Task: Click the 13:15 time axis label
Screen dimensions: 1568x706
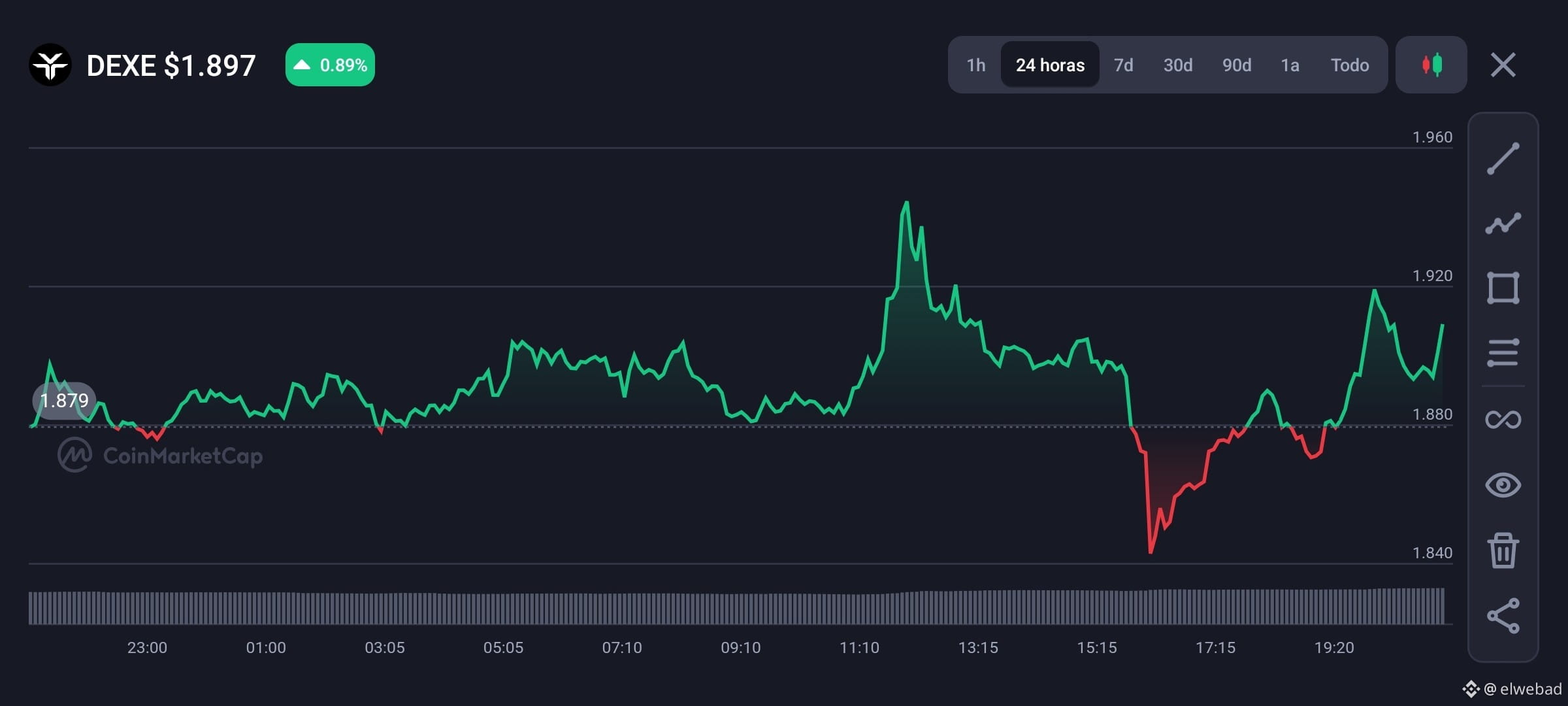Action: tap(978, 647)
